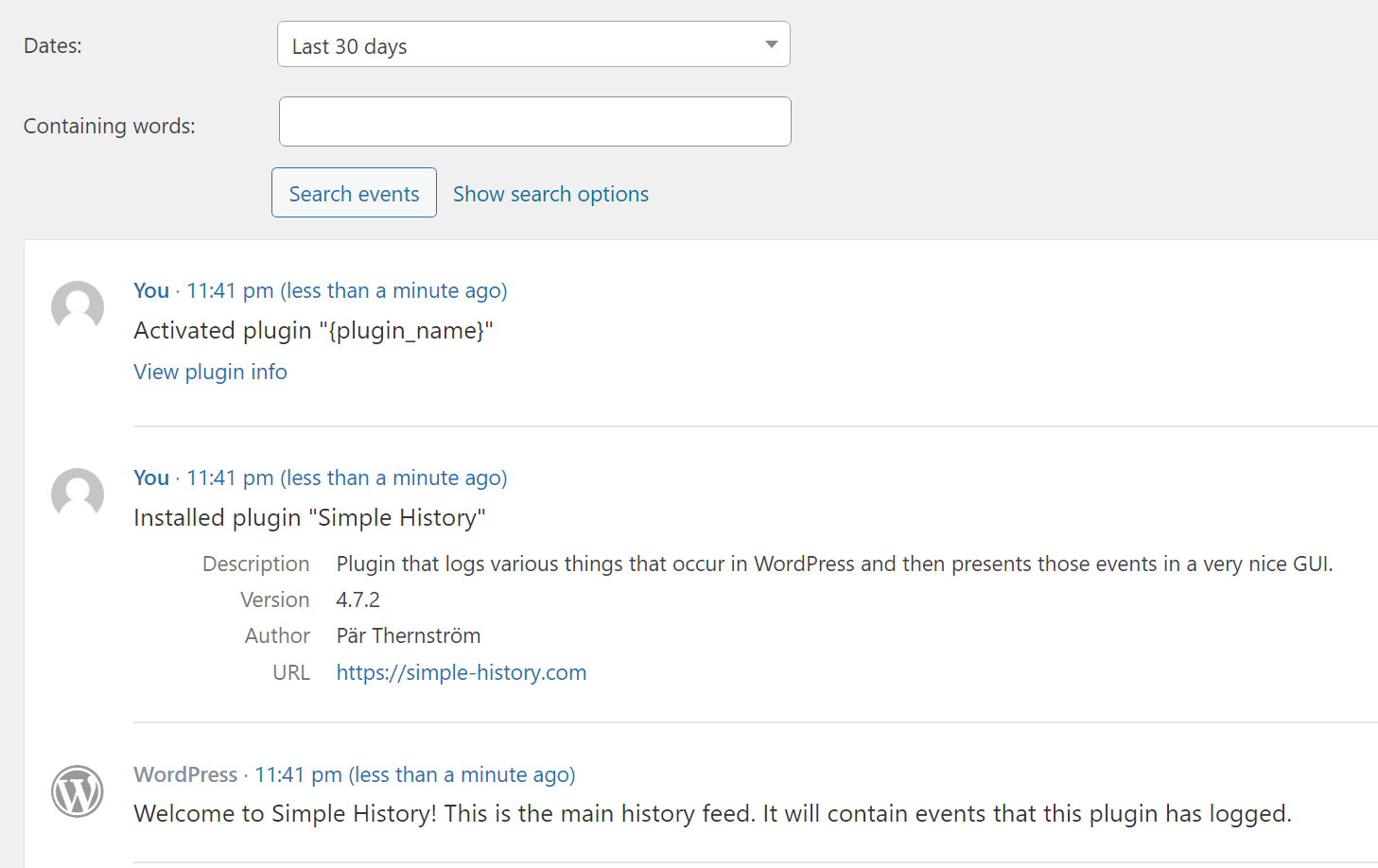Click the avatar icon next to the activated plugin event
Viewport: 1378px width, 868px height.
point(77,306)
